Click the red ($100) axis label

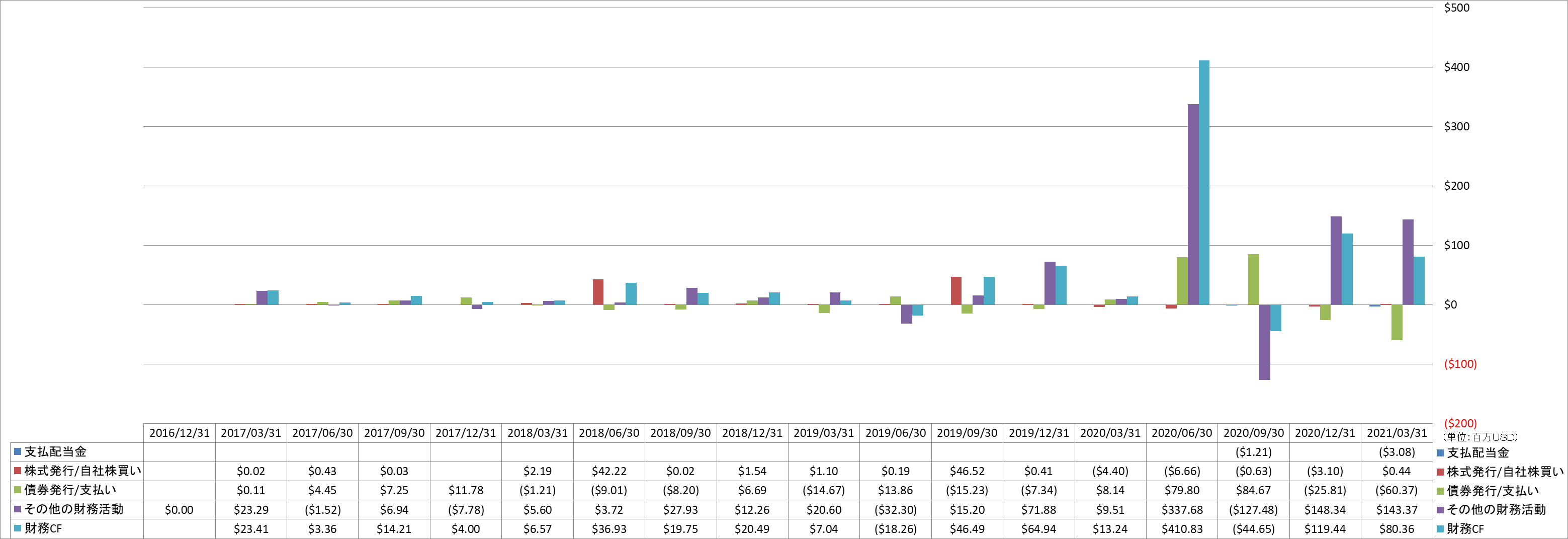(1460, 364)
